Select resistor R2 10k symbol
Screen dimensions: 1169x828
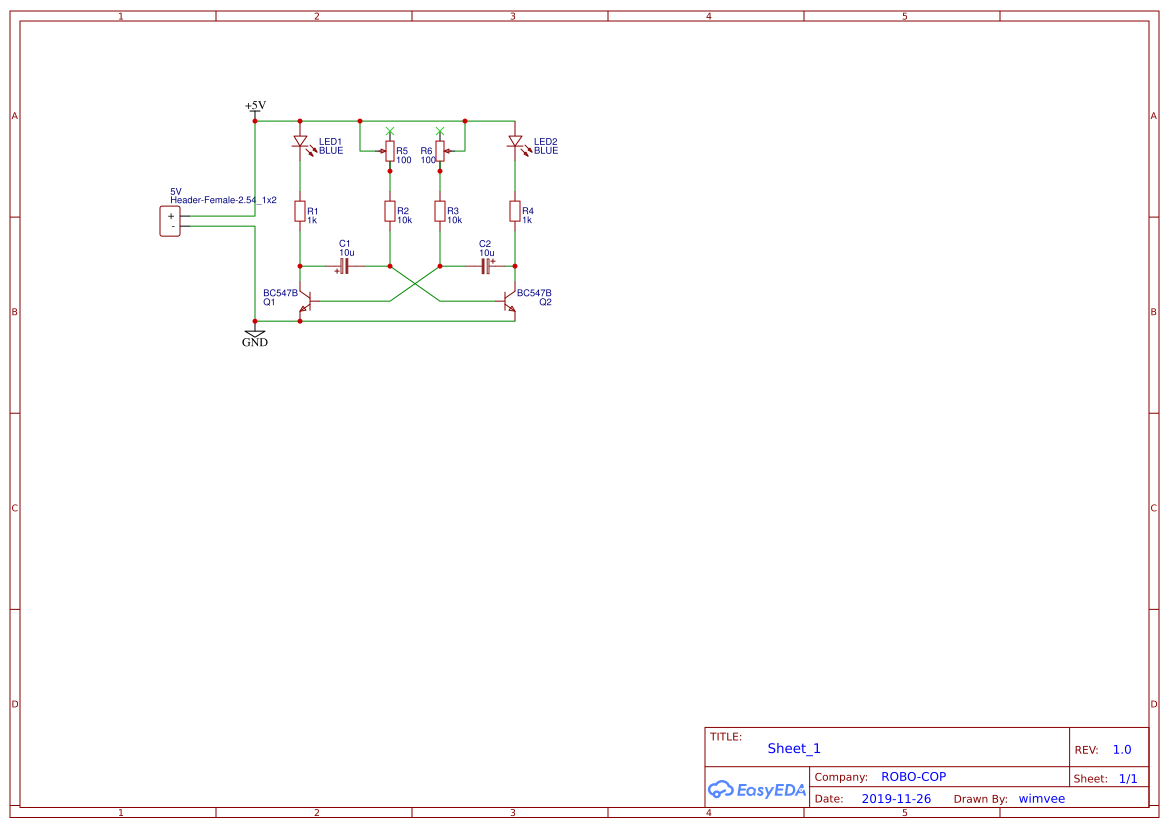coord(389,211)
